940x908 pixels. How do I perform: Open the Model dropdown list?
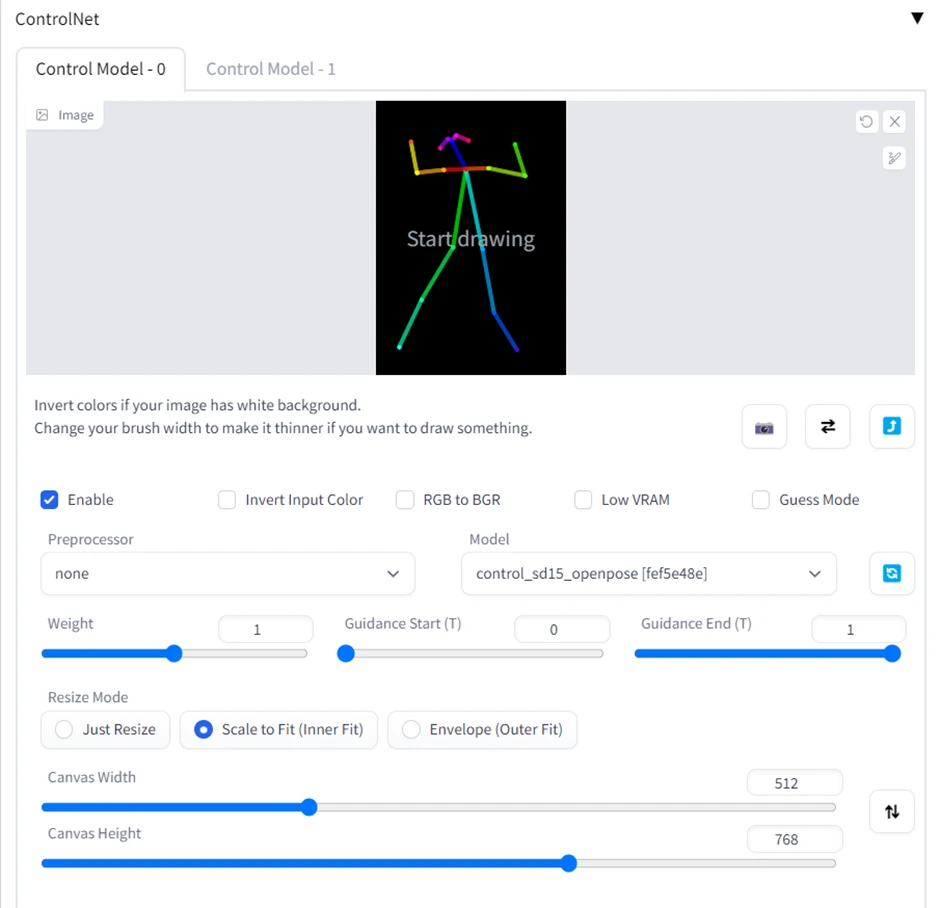pyautogui.click(x=649, y=574)
